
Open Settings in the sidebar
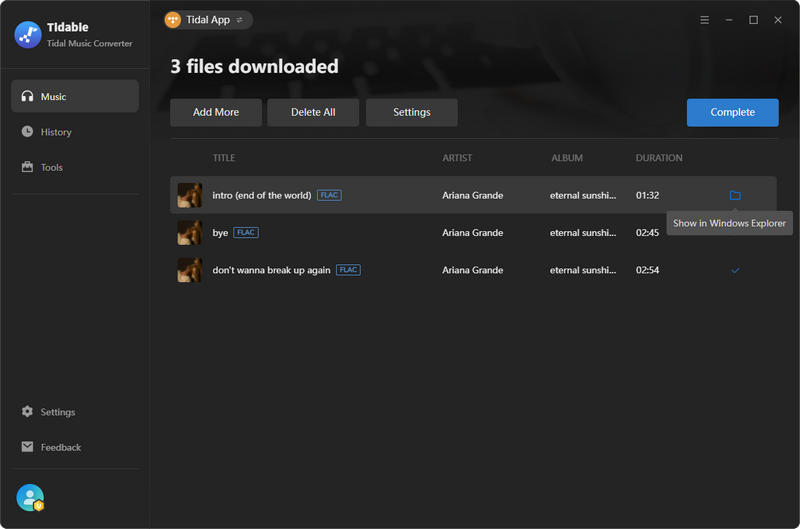[75, 412]
